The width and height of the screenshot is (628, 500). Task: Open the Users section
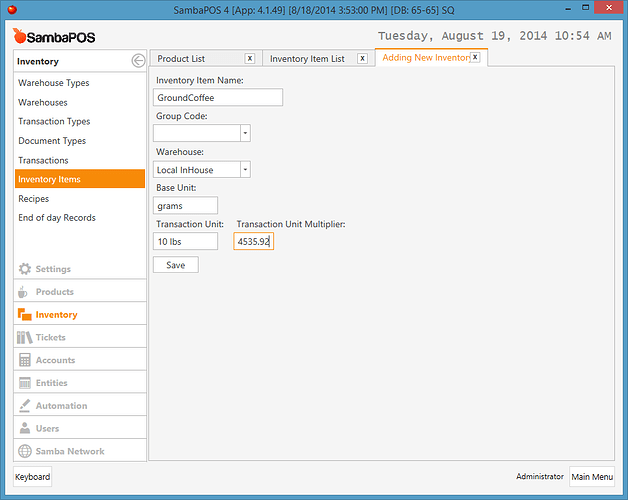80,428
